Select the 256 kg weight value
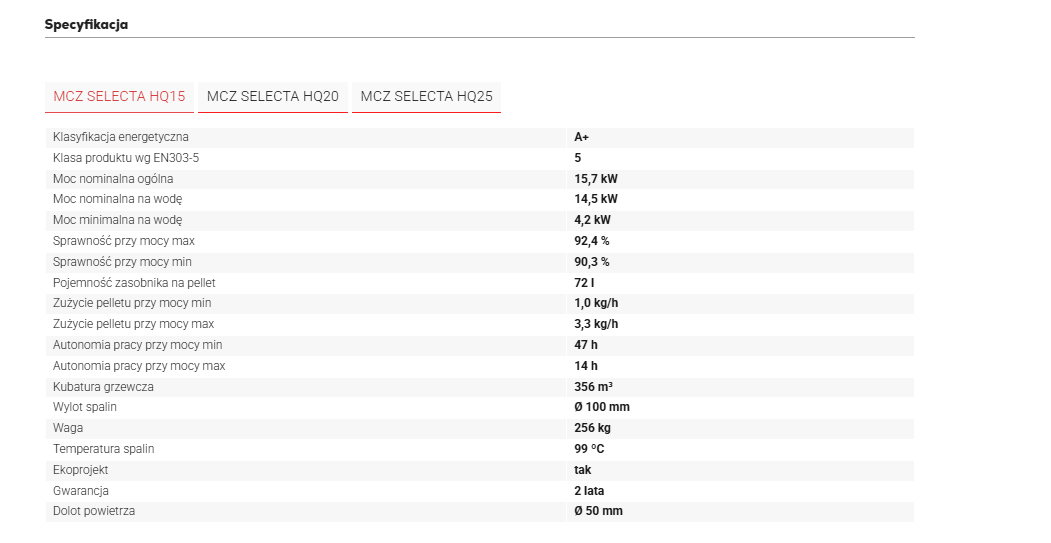 click(x=591, y=428)
